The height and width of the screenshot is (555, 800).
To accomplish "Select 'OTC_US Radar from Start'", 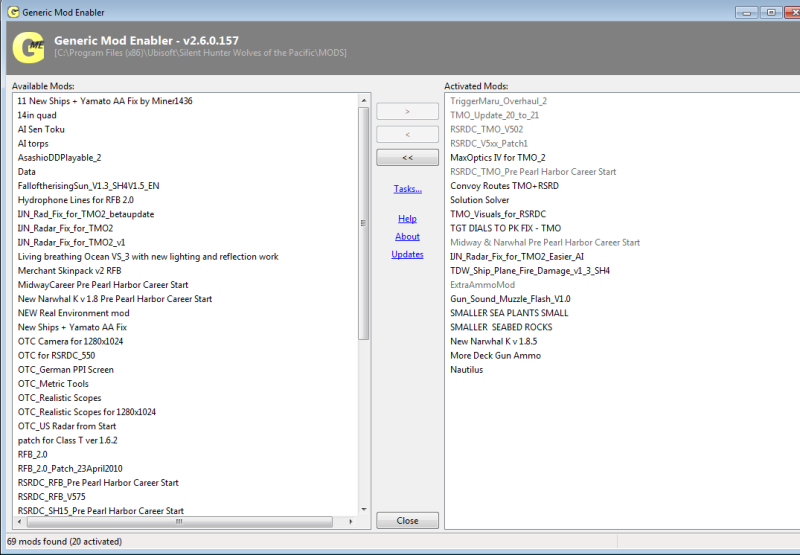I will point(67,426).
